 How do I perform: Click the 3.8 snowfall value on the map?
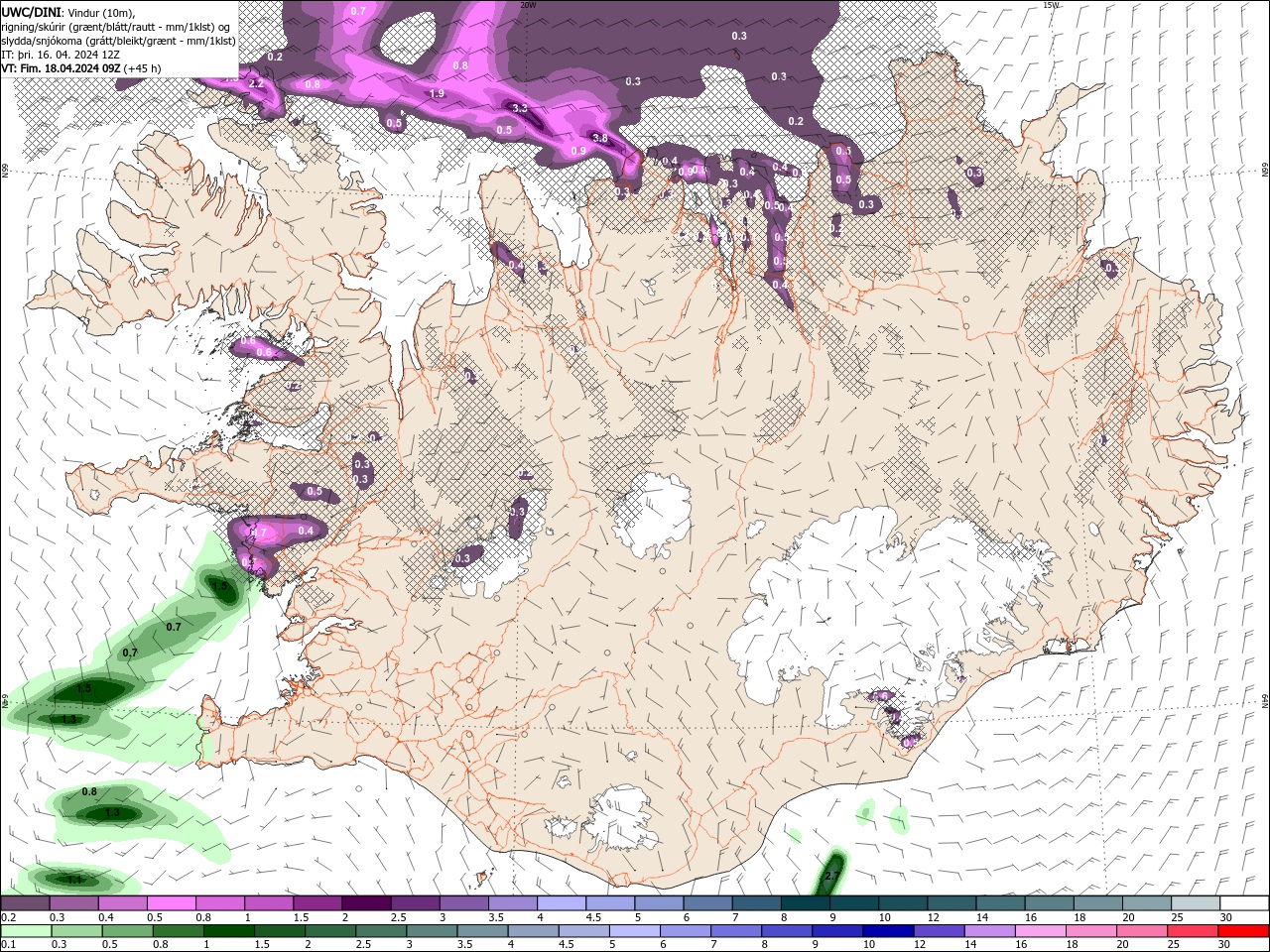click(x=599, y=138)
